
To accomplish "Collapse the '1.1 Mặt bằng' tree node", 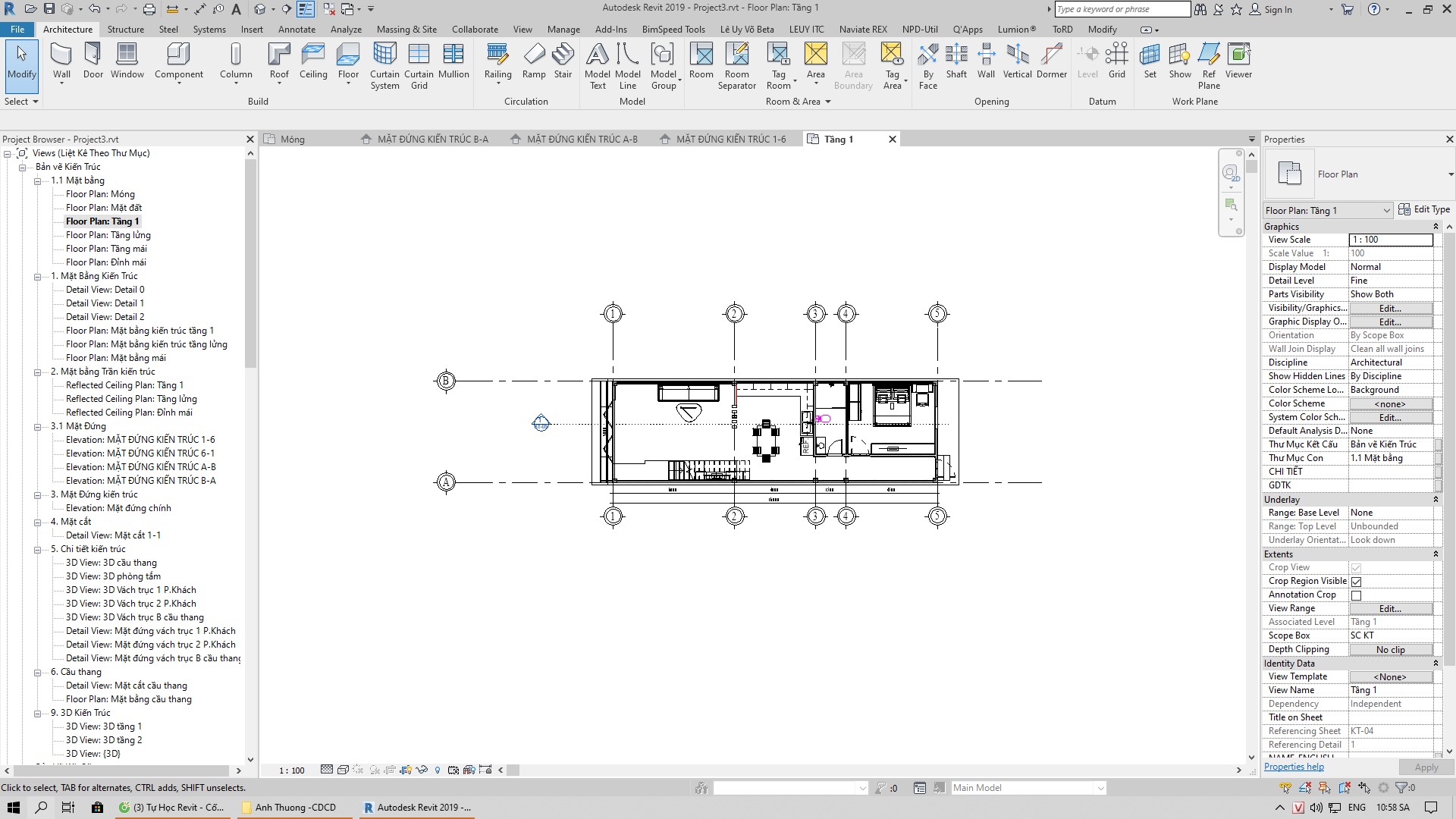I will 36,180.
